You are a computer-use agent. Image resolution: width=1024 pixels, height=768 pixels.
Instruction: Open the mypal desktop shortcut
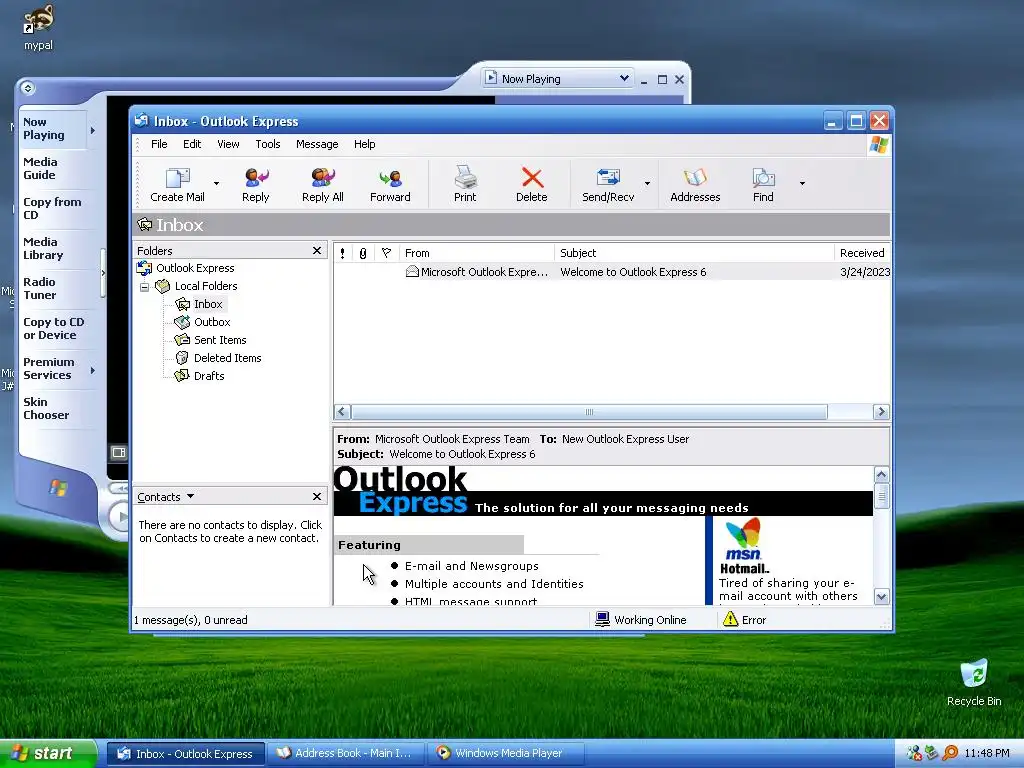coord(39,27)
